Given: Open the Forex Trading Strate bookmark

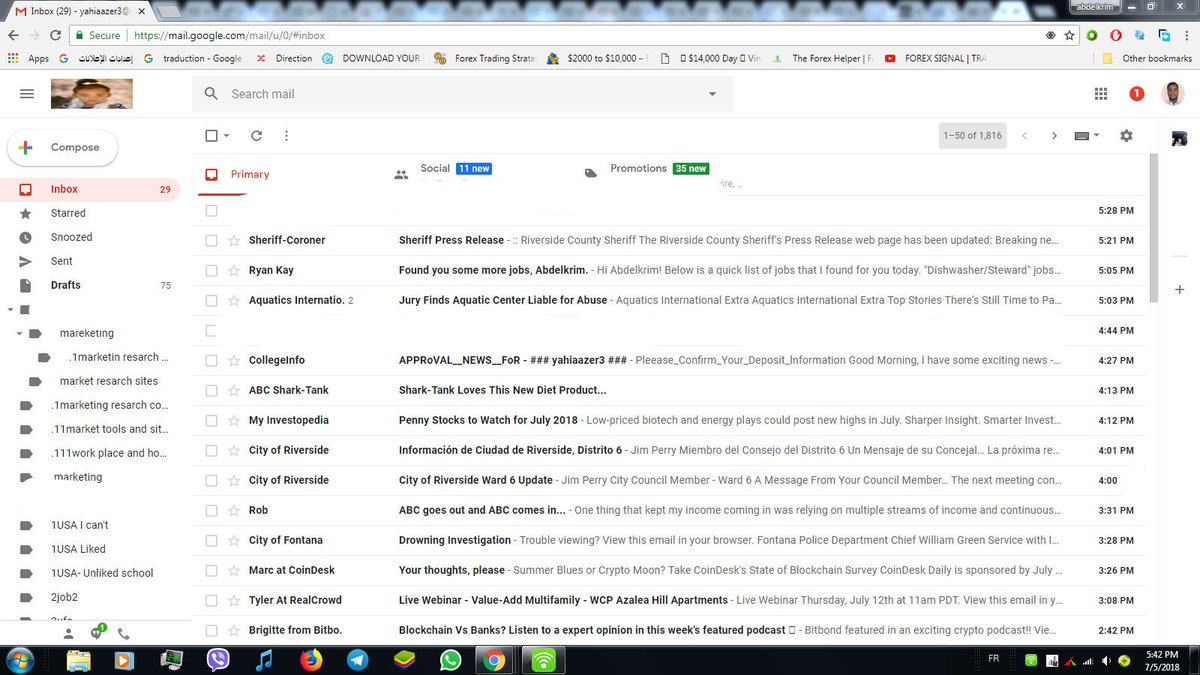Looking at the screenshot, I should [x=485, y=58].
